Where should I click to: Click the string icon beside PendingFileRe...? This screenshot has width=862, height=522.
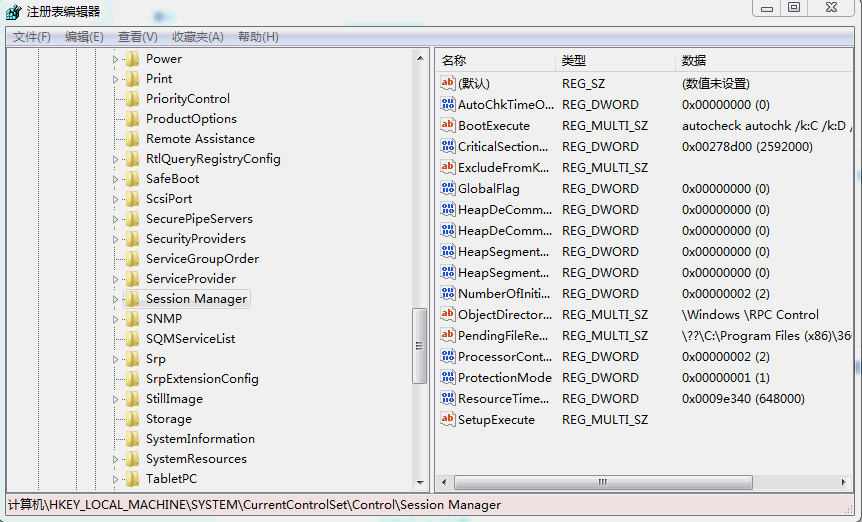pyautogui.click(x=447, y=335)
